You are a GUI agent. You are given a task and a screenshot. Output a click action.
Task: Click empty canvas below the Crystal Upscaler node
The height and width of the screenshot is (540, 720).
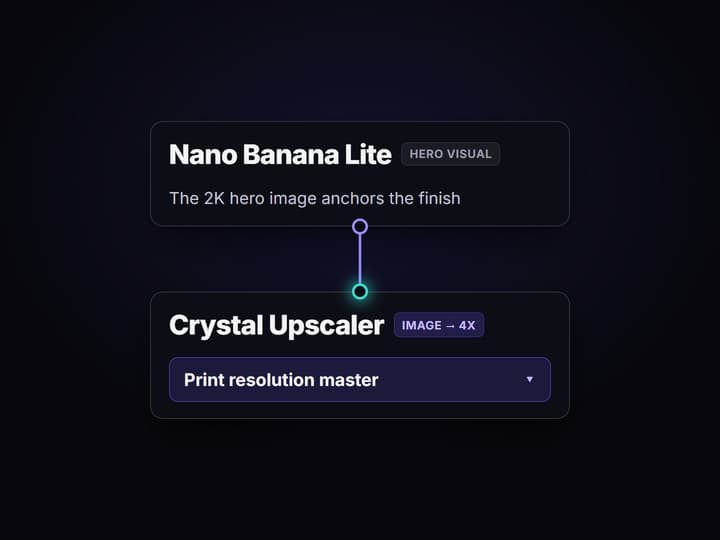360,478
